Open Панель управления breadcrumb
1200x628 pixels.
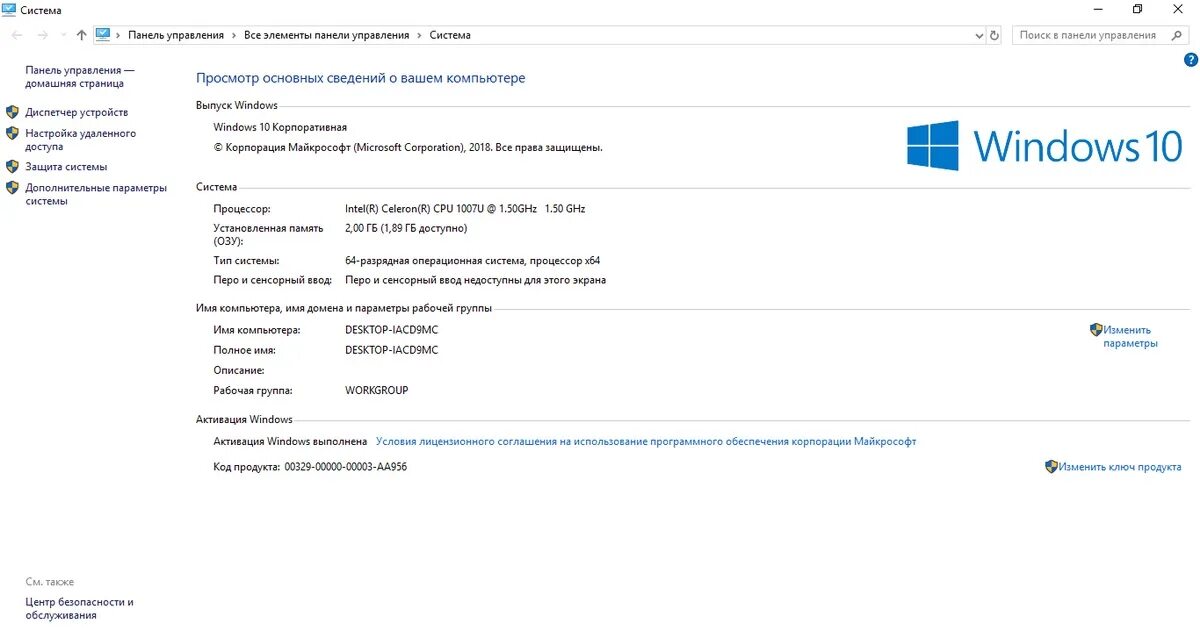[176, 35]
